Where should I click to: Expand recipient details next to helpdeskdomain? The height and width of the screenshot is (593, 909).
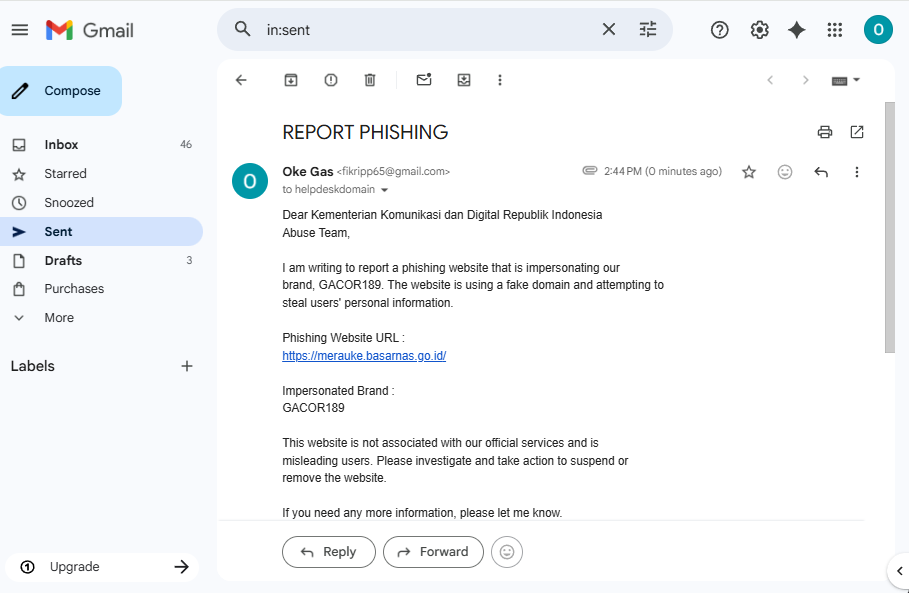coord(385,190)
